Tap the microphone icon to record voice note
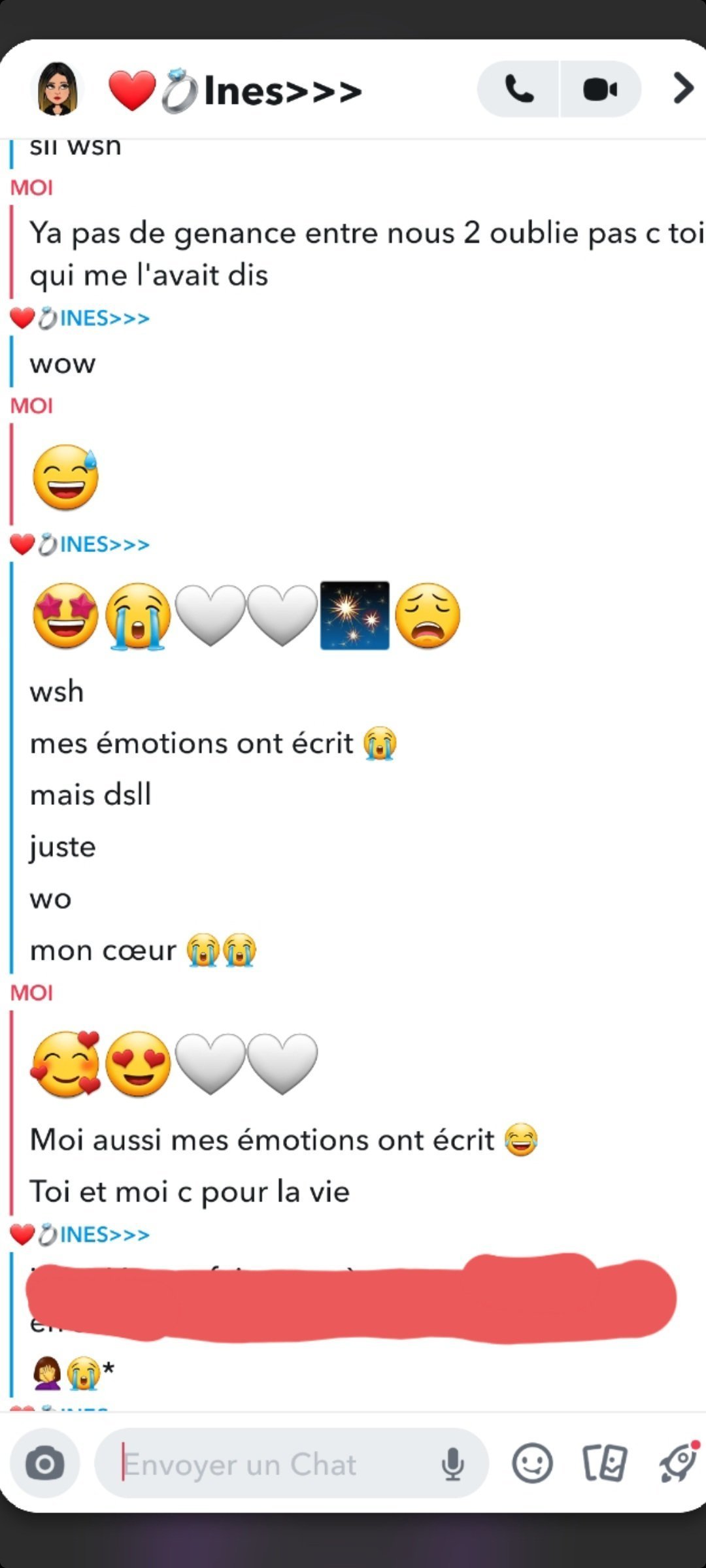Screen dimensions: 706x1568 [x=452, y=1464]
